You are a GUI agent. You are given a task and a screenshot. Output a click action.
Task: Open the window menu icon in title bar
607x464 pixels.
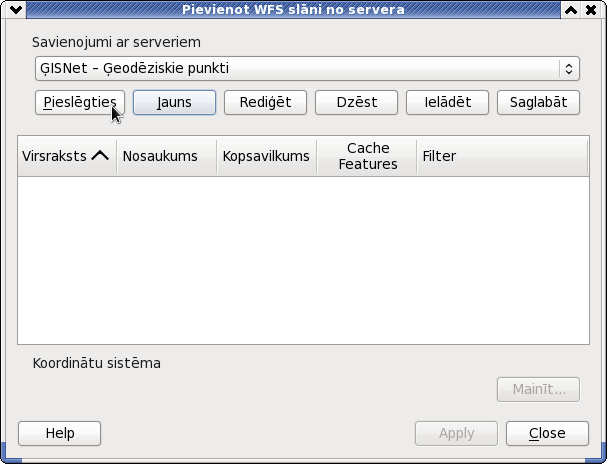(x=16, y=10)
